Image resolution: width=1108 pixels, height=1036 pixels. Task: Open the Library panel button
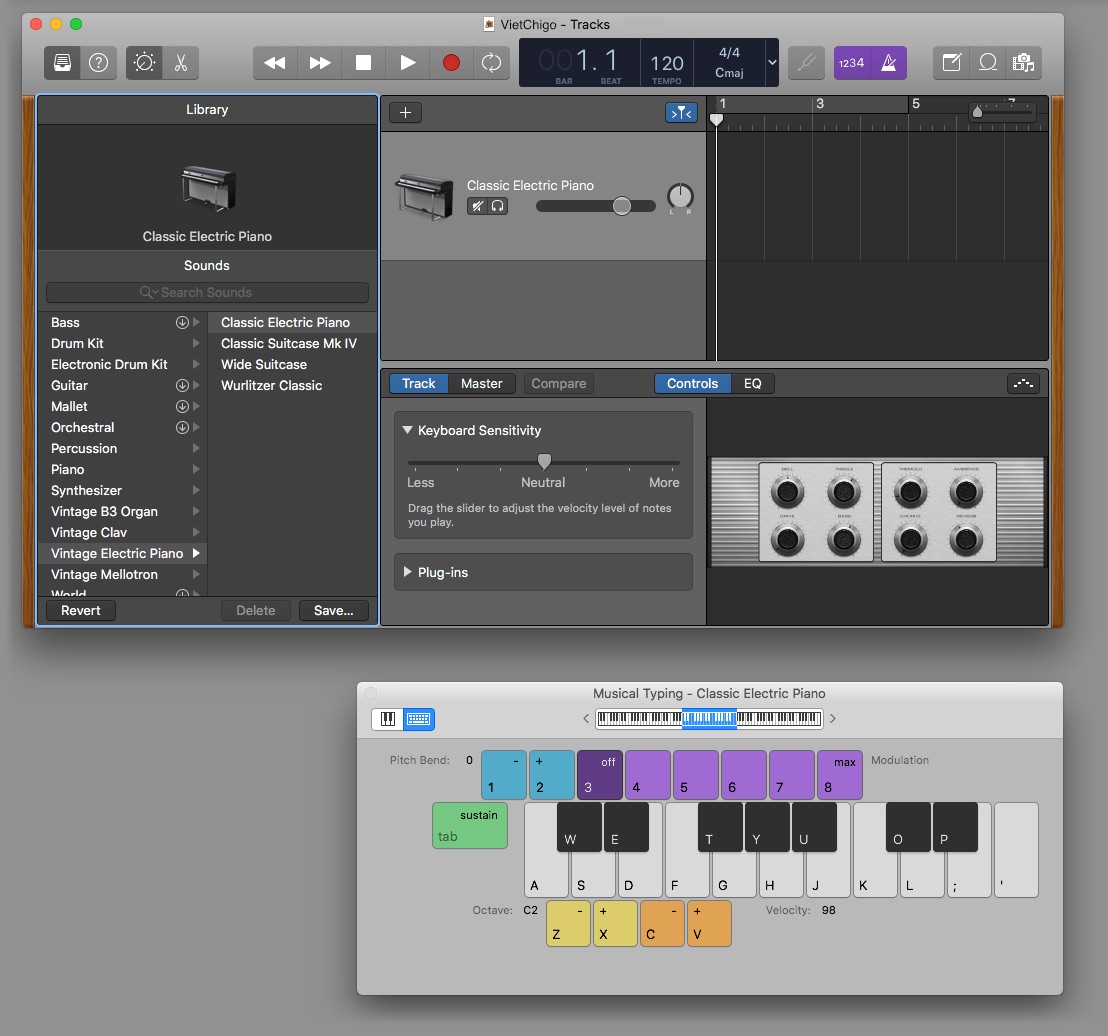pyautogui.click(x=62, y=62)
